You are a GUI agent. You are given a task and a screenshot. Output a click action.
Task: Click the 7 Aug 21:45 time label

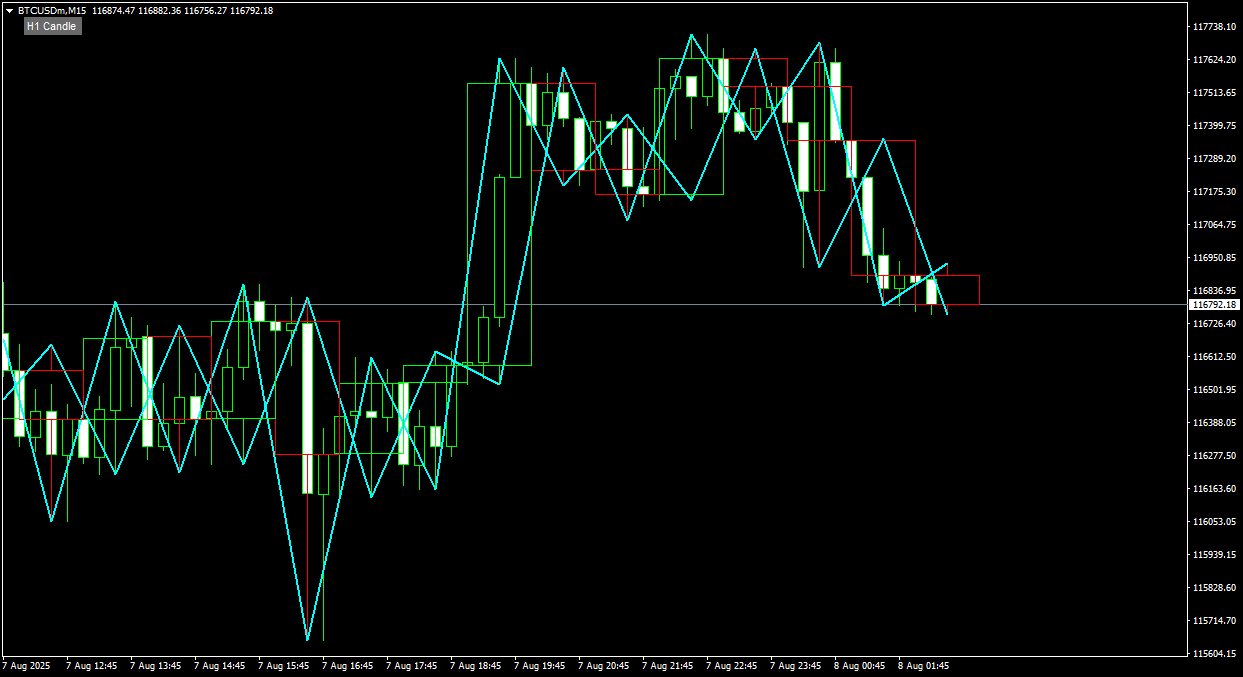[x=668, y=666]
